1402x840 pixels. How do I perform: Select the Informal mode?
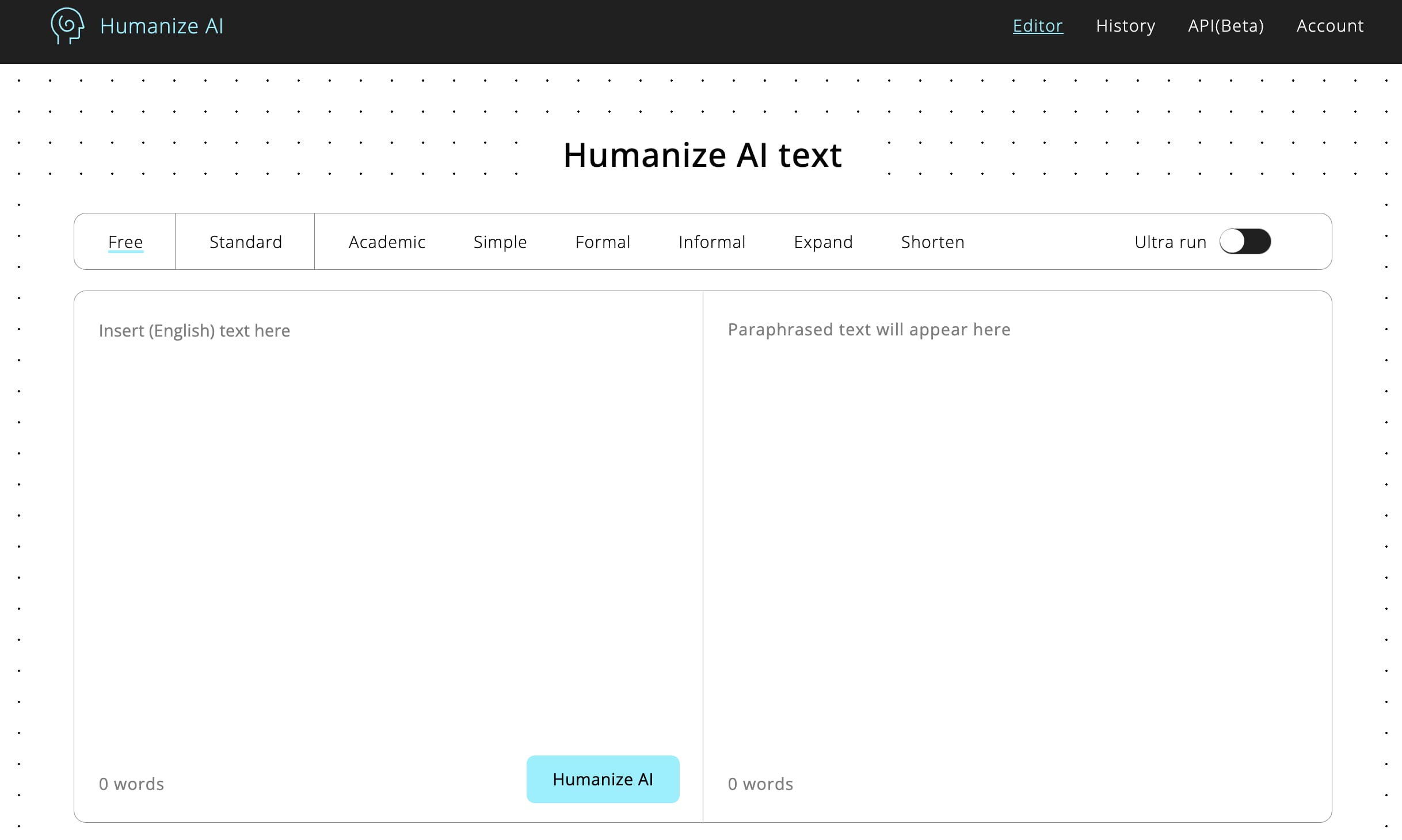pos(712,242)
